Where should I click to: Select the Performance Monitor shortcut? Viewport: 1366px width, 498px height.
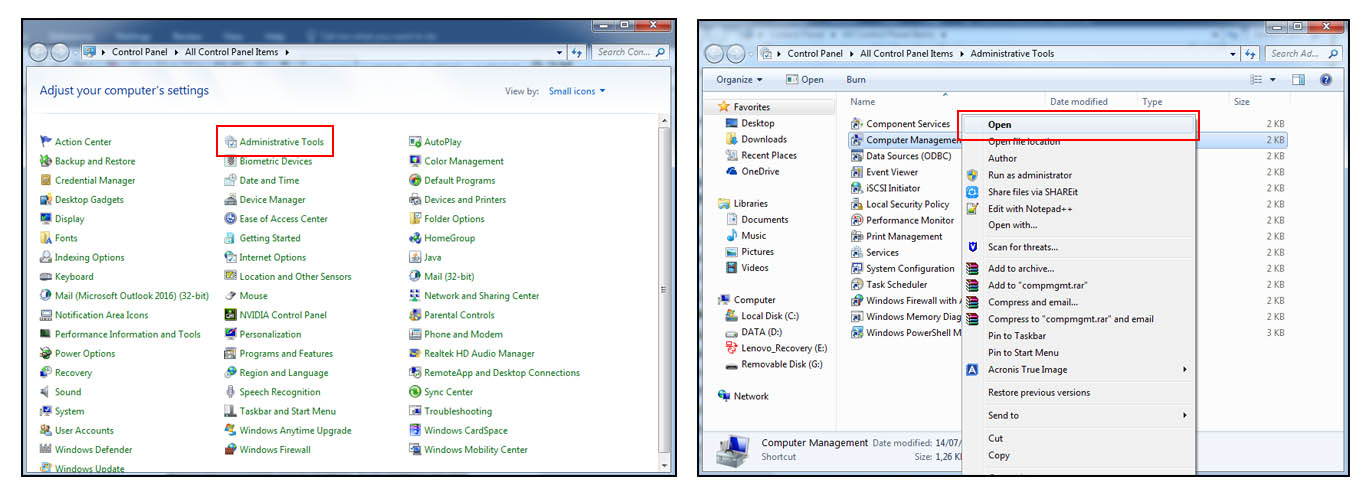tap(903, 220)
